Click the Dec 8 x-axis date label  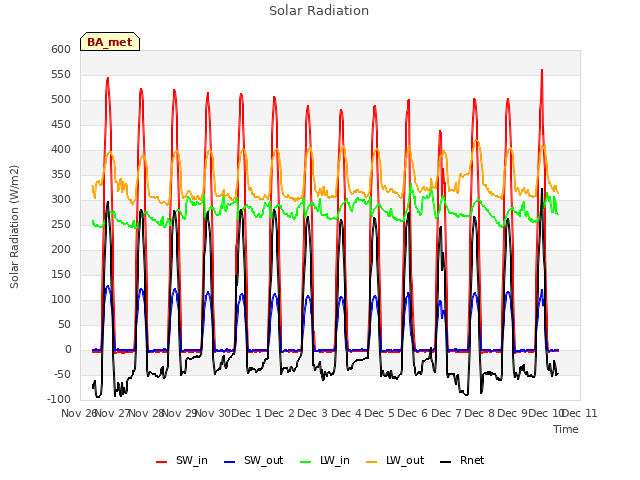(x=480, y=413)
